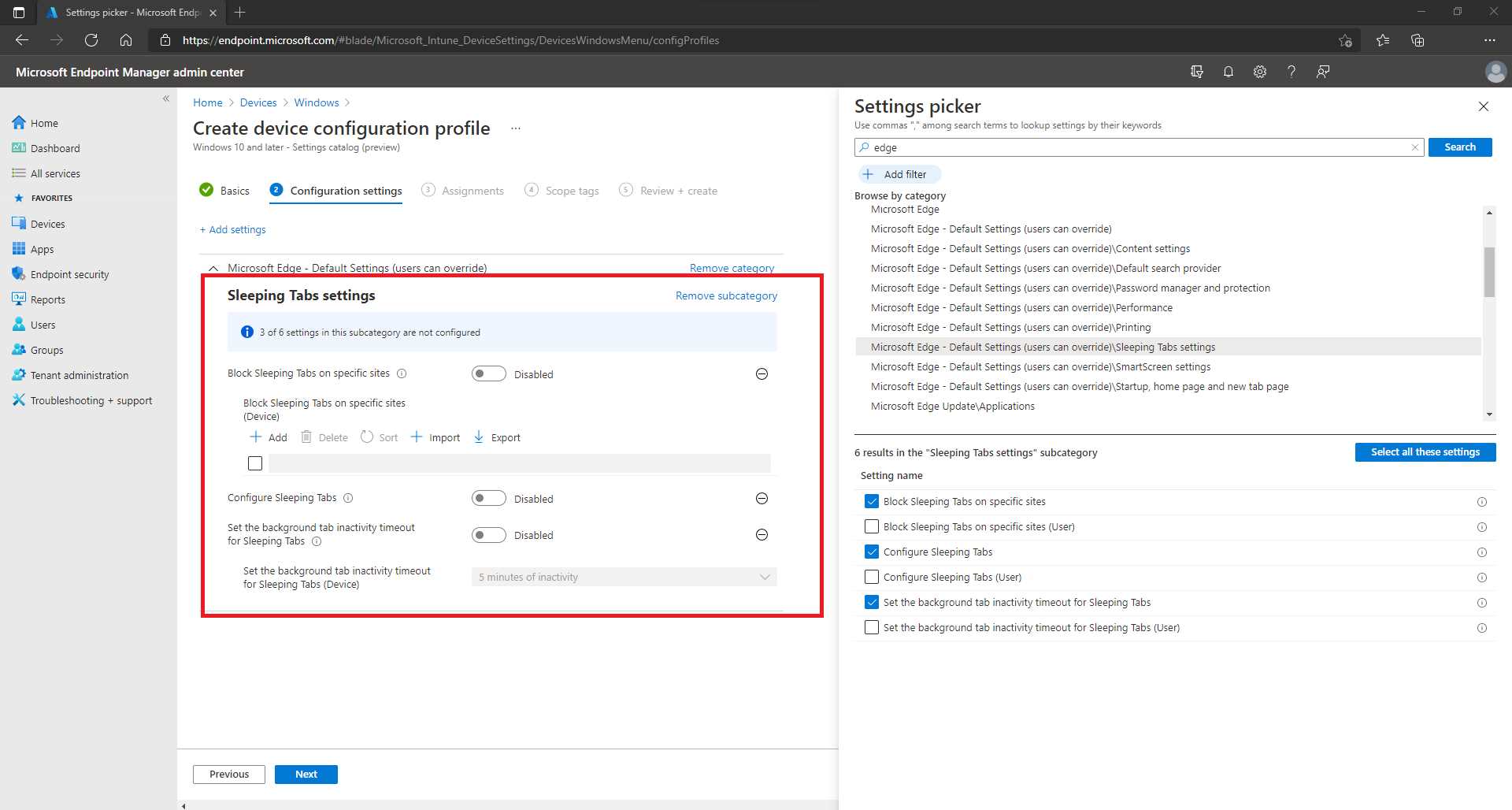
Task: Select Endpoint security in the sidebar
Action: point(70,274)
